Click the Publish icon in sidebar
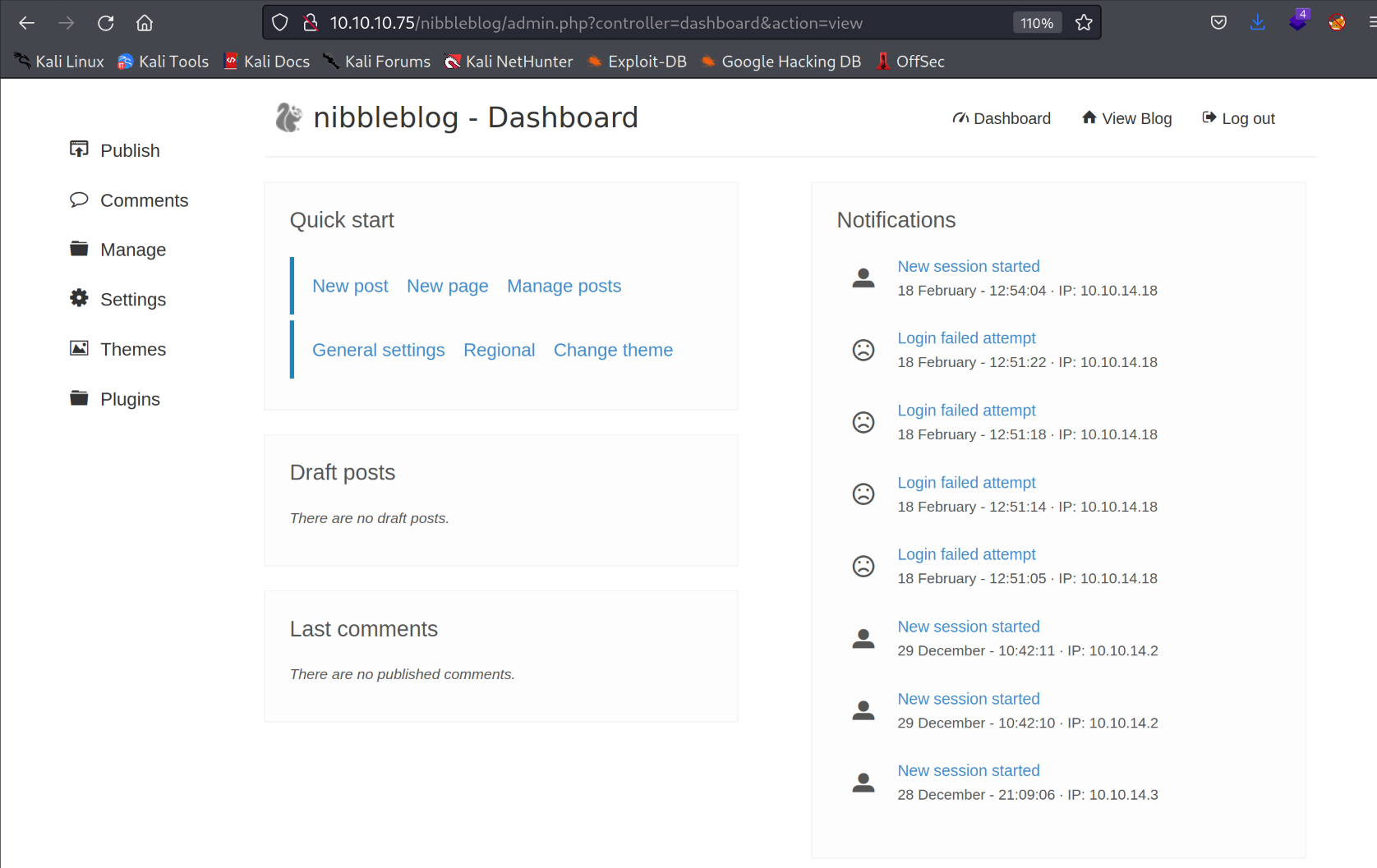 click(79, 149)
